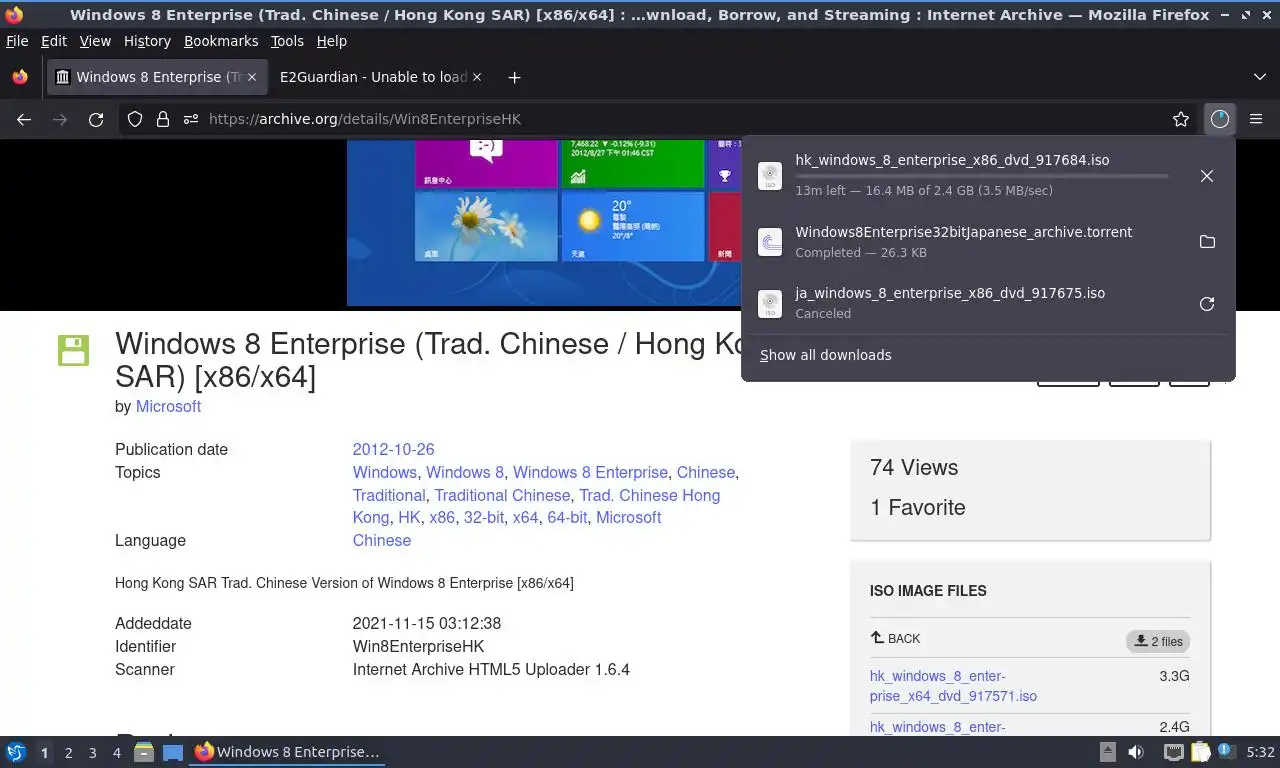
Task: Open the View menu
Action: [95, 41]
